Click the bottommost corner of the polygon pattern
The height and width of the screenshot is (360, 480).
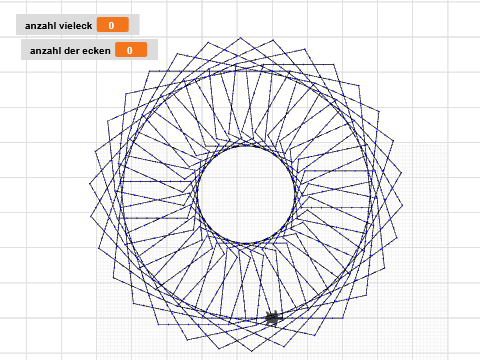(x=252, y=351)
